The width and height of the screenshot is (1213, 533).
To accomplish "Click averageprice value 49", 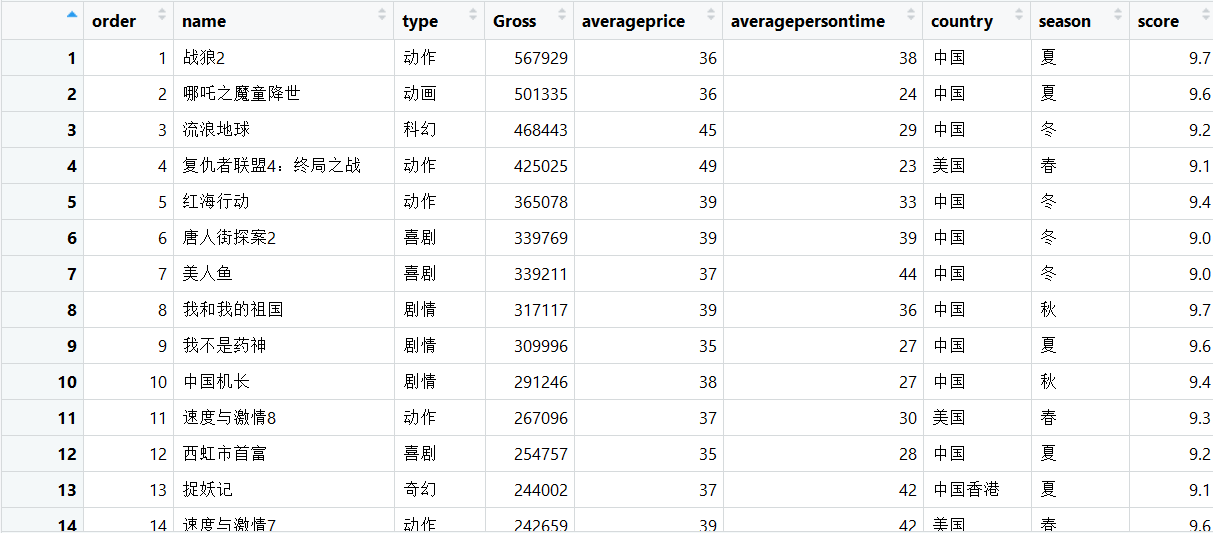I will 708,166.
